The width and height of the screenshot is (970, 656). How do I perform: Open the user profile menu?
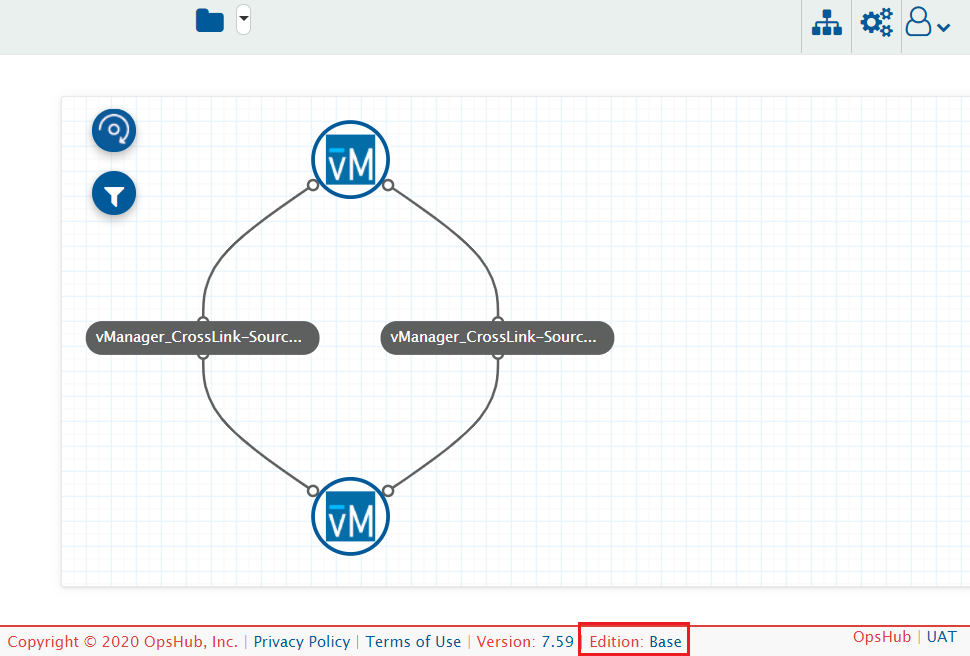[927, 24]
